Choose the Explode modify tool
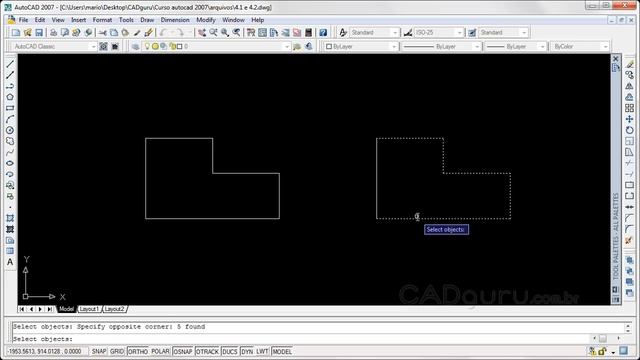 pos(629,240)
